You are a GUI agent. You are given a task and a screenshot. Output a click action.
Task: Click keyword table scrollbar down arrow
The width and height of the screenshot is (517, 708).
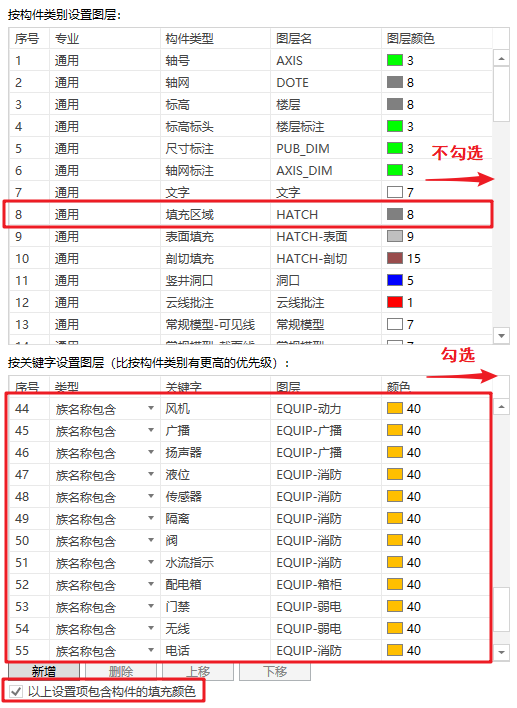pyautogui.click(x=501, y=652)
